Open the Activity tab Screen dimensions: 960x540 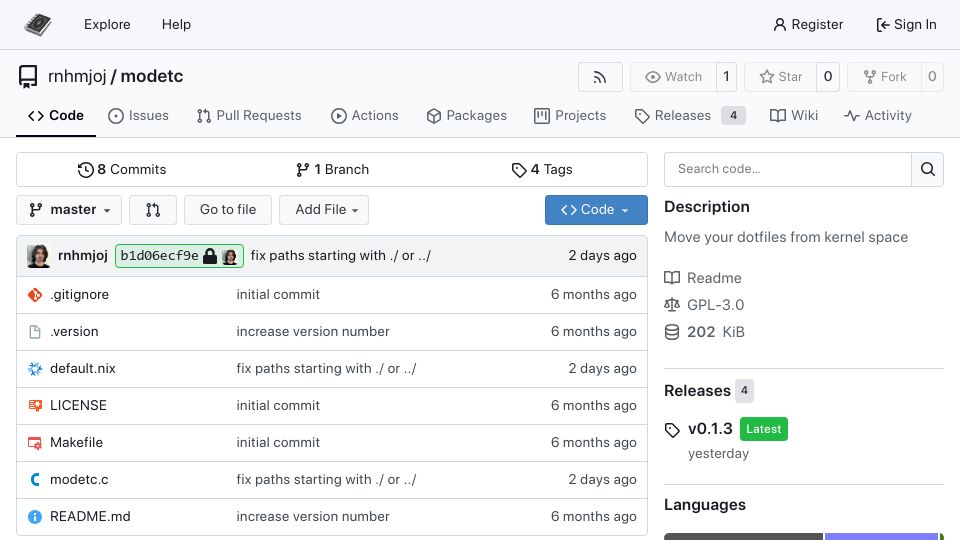click(877, 116)
